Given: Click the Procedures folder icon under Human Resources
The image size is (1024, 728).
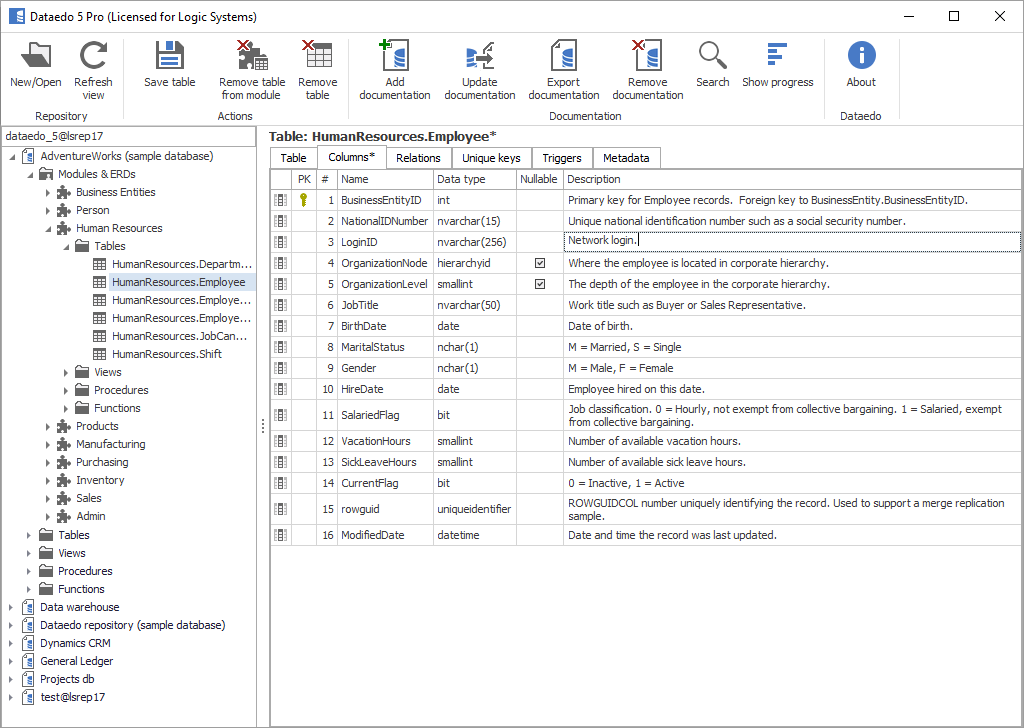Looking at the screenshot, I should (82, 390).
